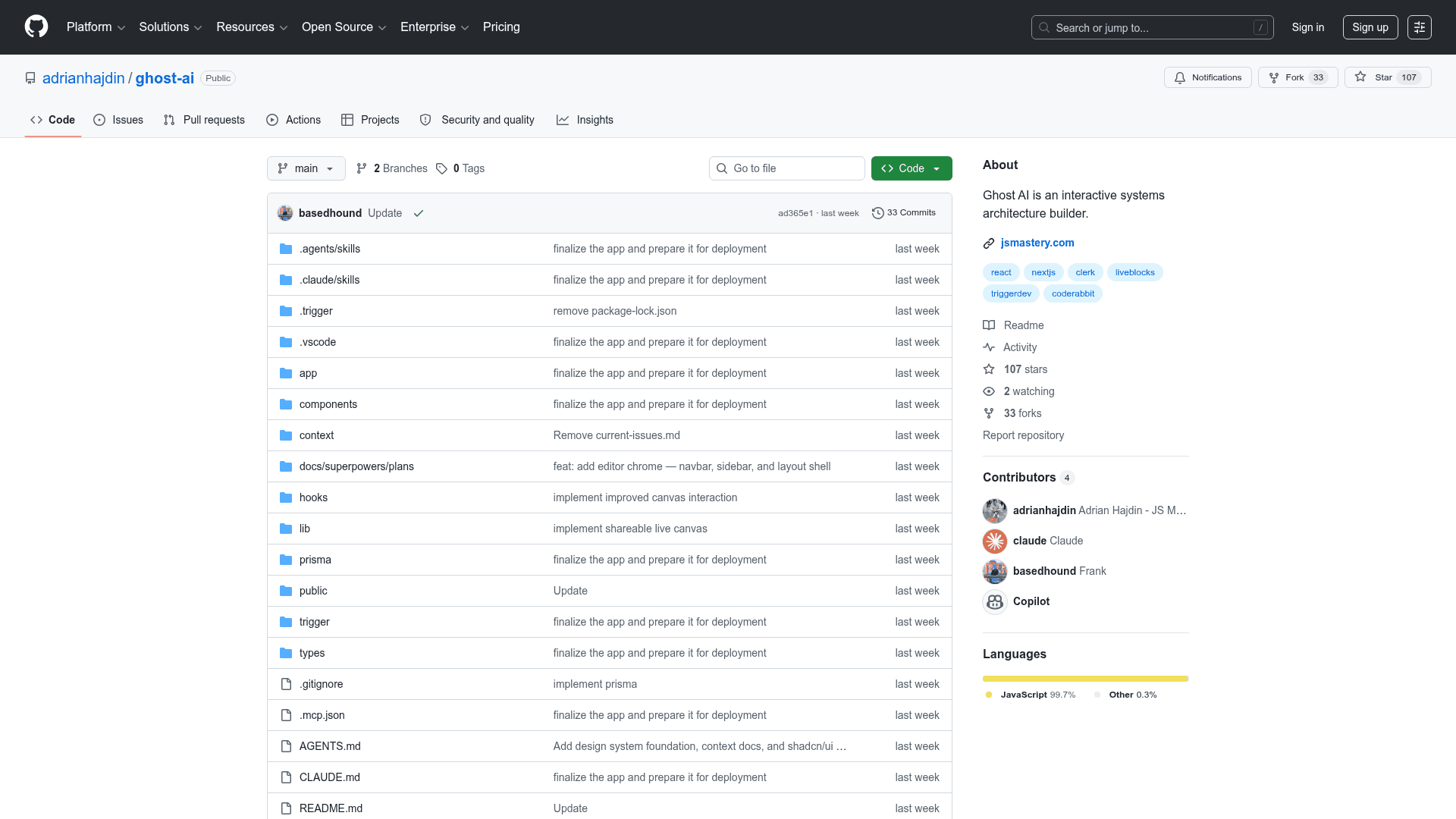Viewport: 1456px width, 819px height.
Task: Click the folder icon next to prisma
Action: [x=286, y=560]
